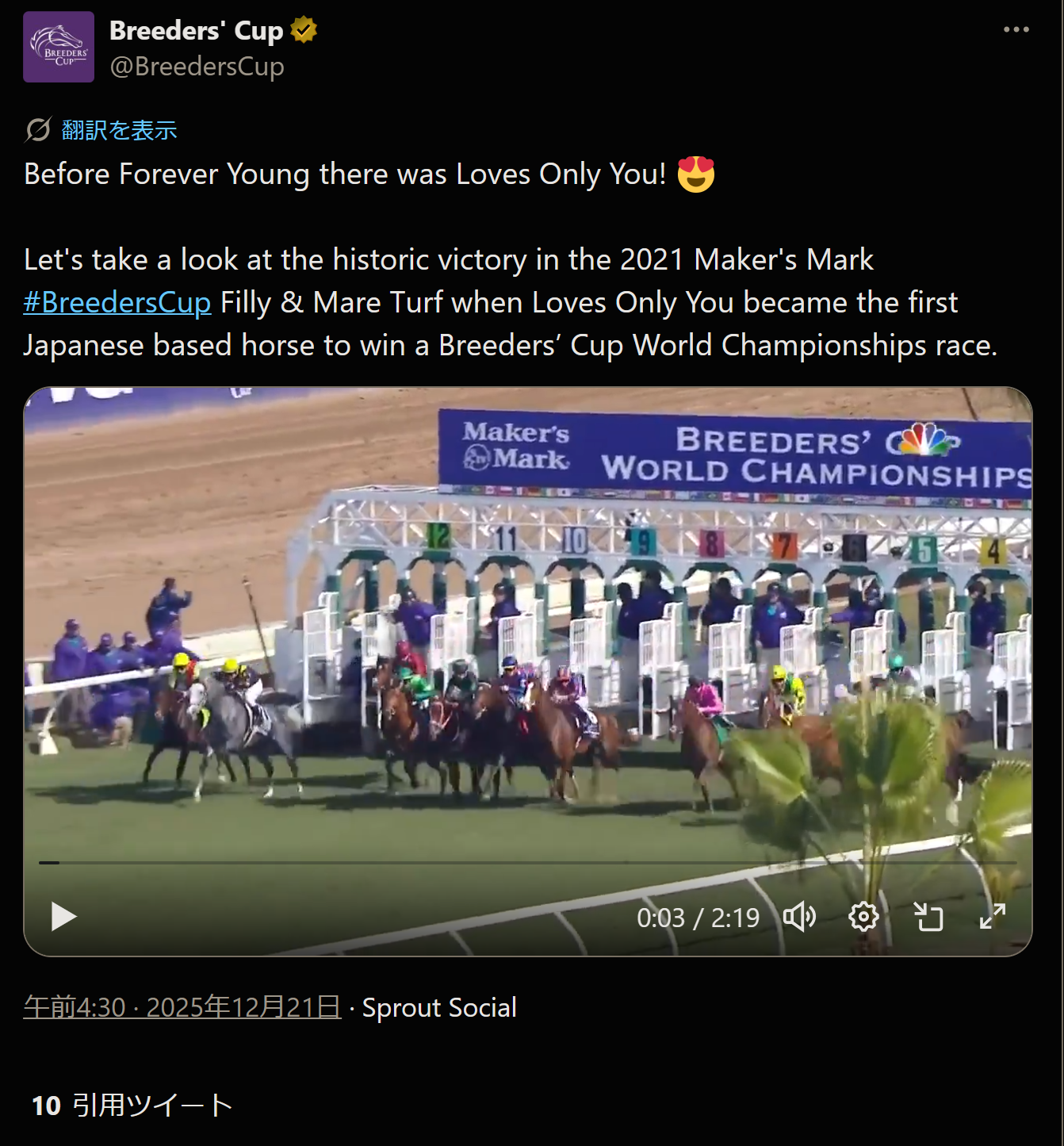
Task: Open the tweet date 午前4:30 · 2025年12月21日 link
Action: pyautogui.click(x=182, y=1007)
